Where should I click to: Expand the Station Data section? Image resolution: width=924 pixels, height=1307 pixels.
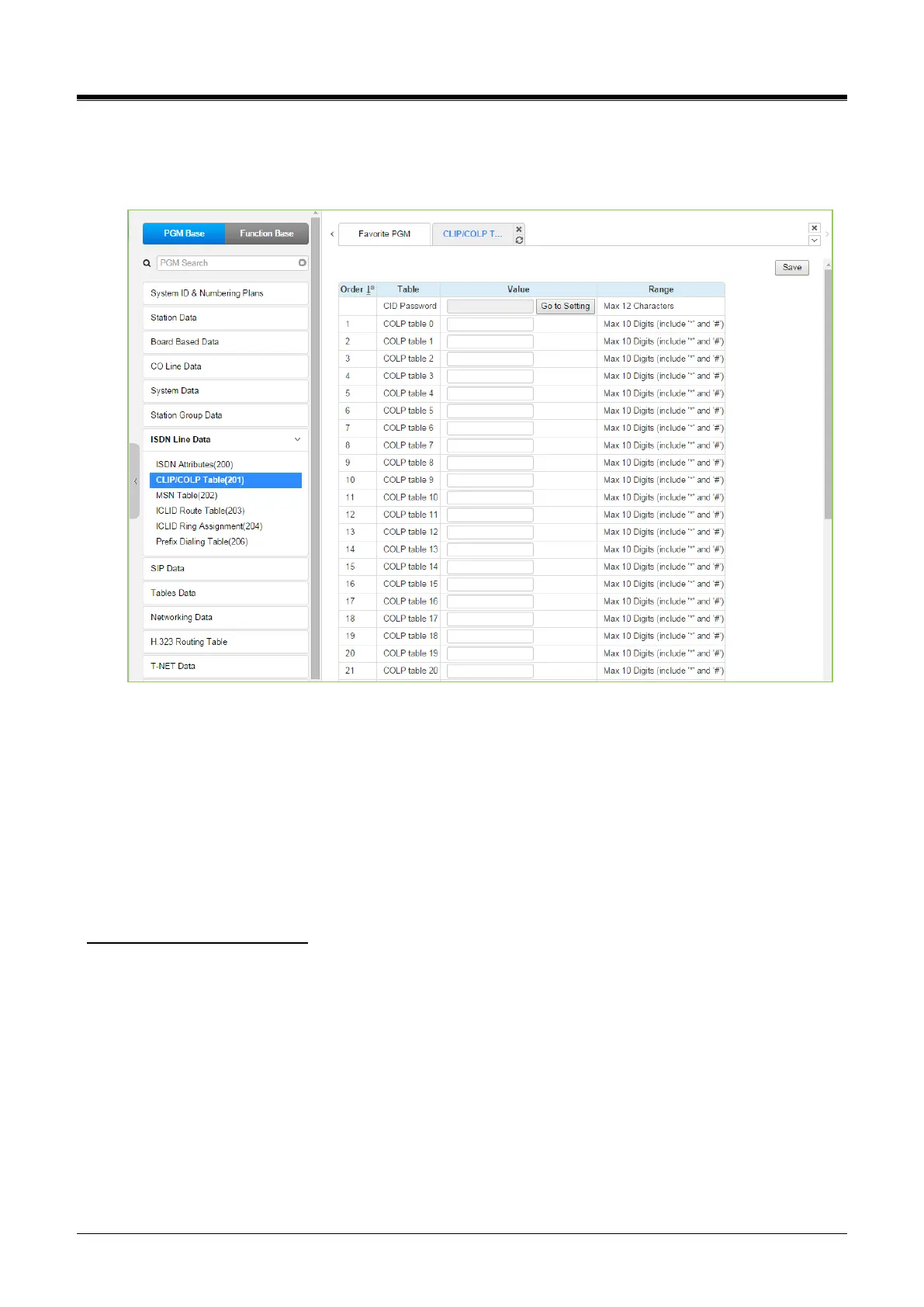point(226,317)
